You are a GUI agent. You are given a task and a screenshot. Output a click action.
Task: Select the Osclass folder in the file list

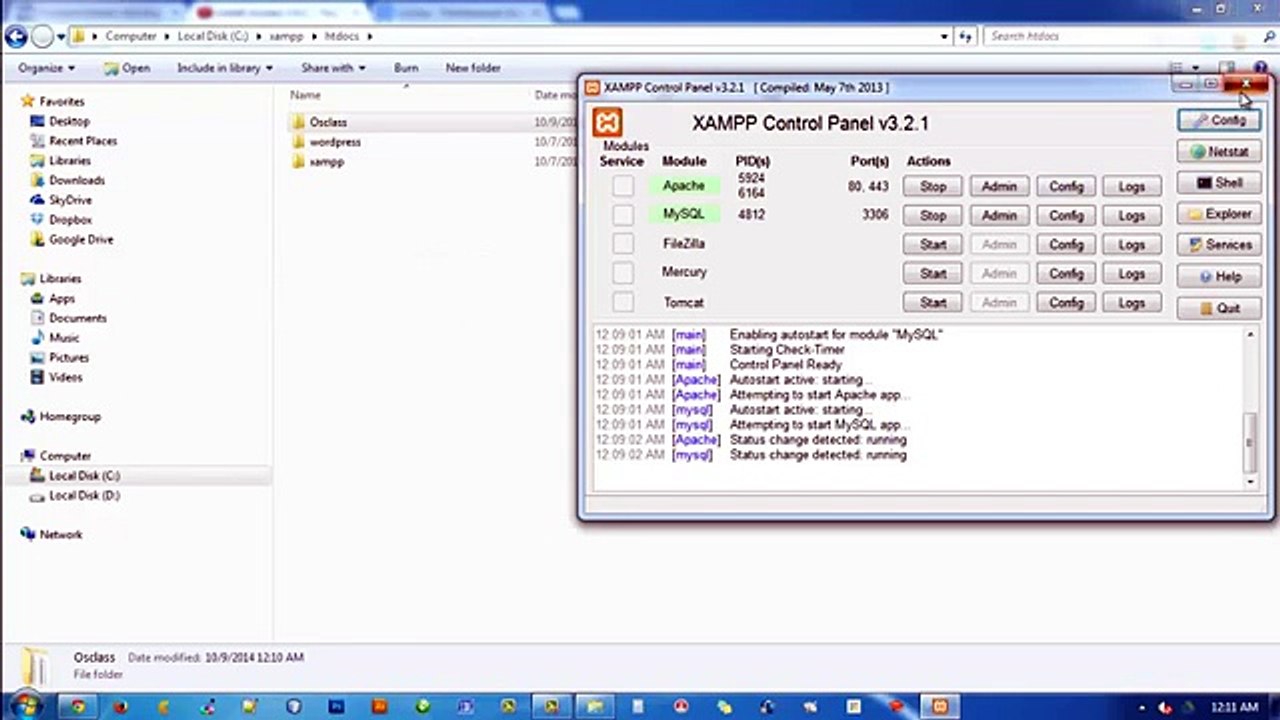[328, 122]
